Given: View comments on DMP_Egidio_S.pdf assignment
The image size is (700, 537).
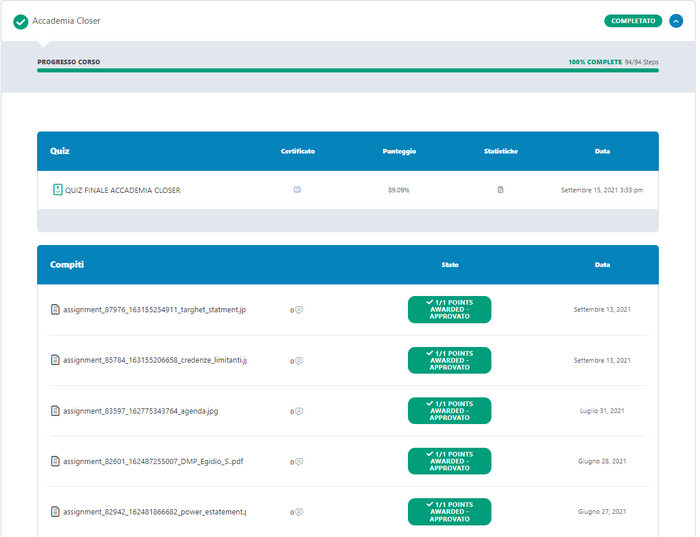Looking at the screenshot, I should click(298, 461).
